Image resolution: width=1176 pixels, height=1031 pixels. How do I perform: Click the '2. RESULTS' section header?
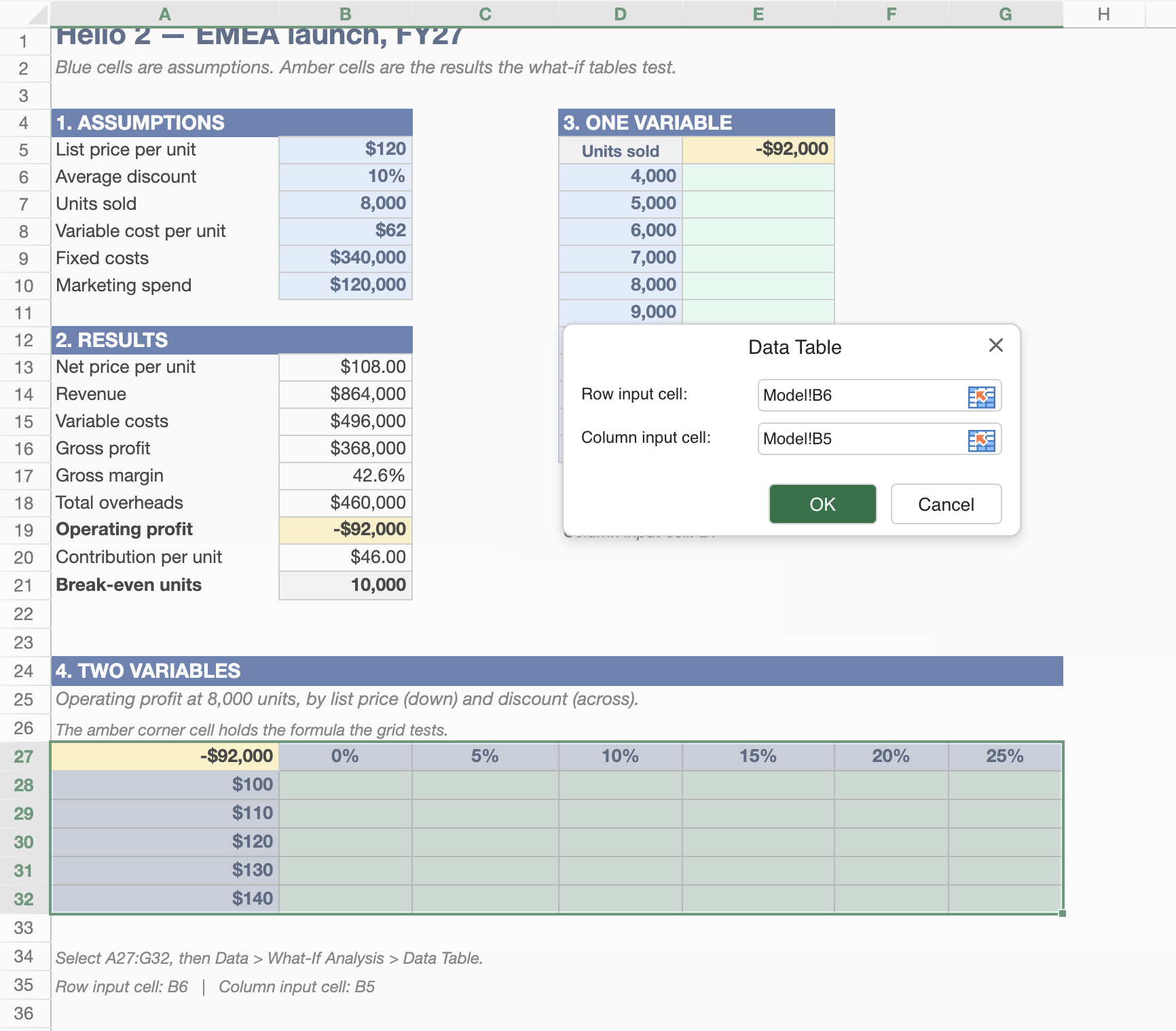(232, 340)
